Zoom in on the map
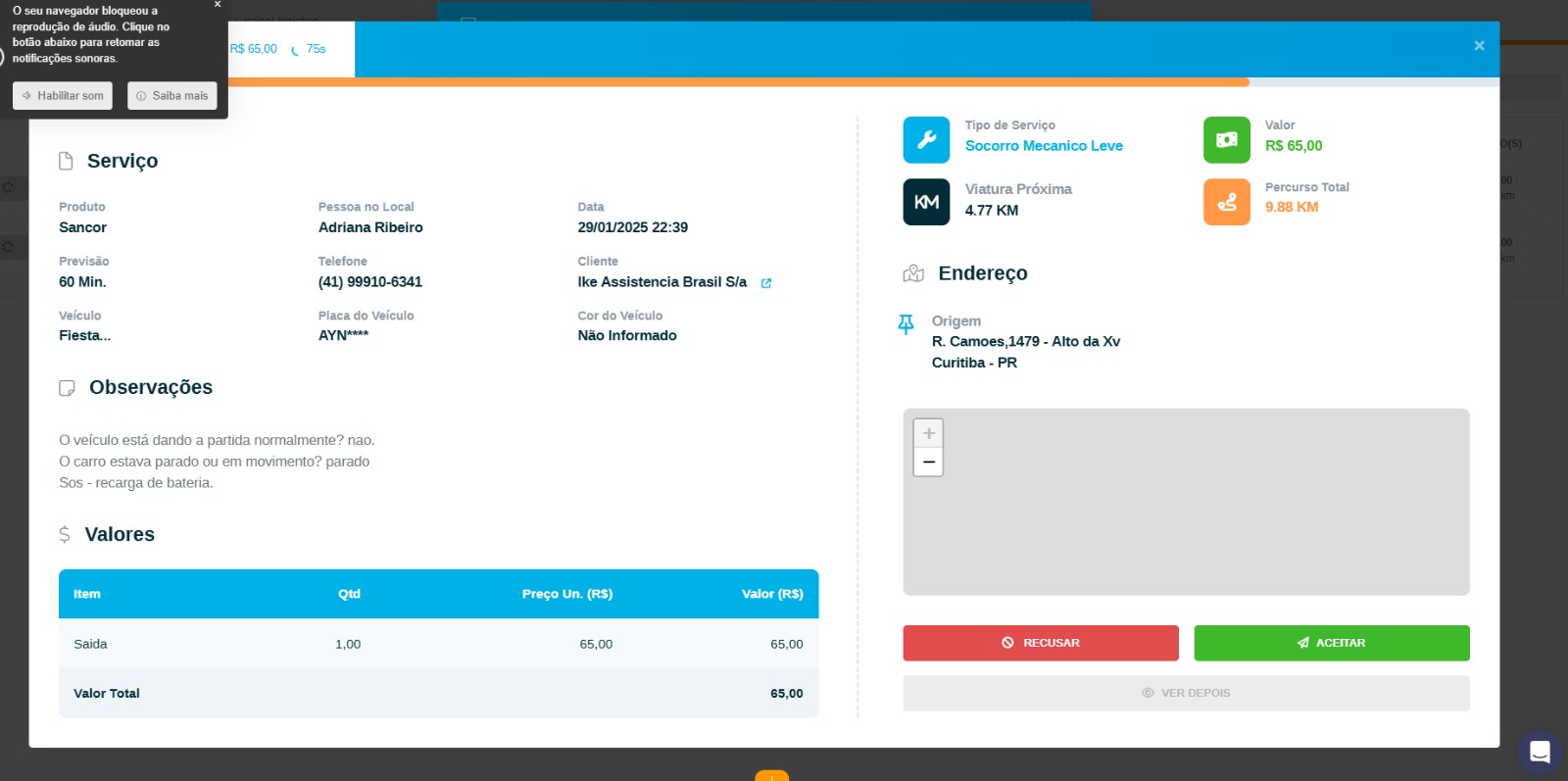The height and width of the screenshot is (781, 1568). tap(928, 433)
